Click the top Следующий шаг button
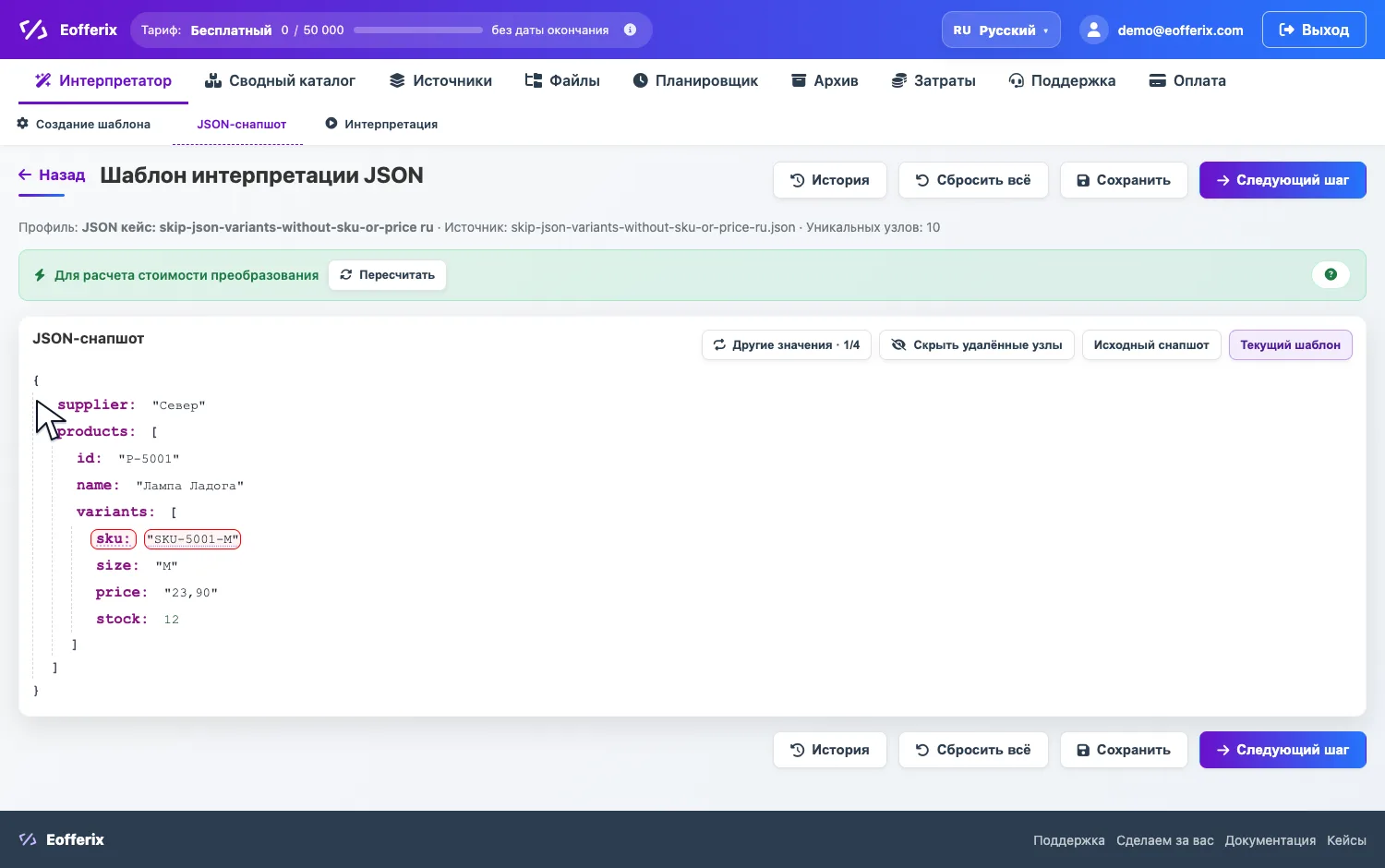 pyautogui.click(x=1283, y=180)
